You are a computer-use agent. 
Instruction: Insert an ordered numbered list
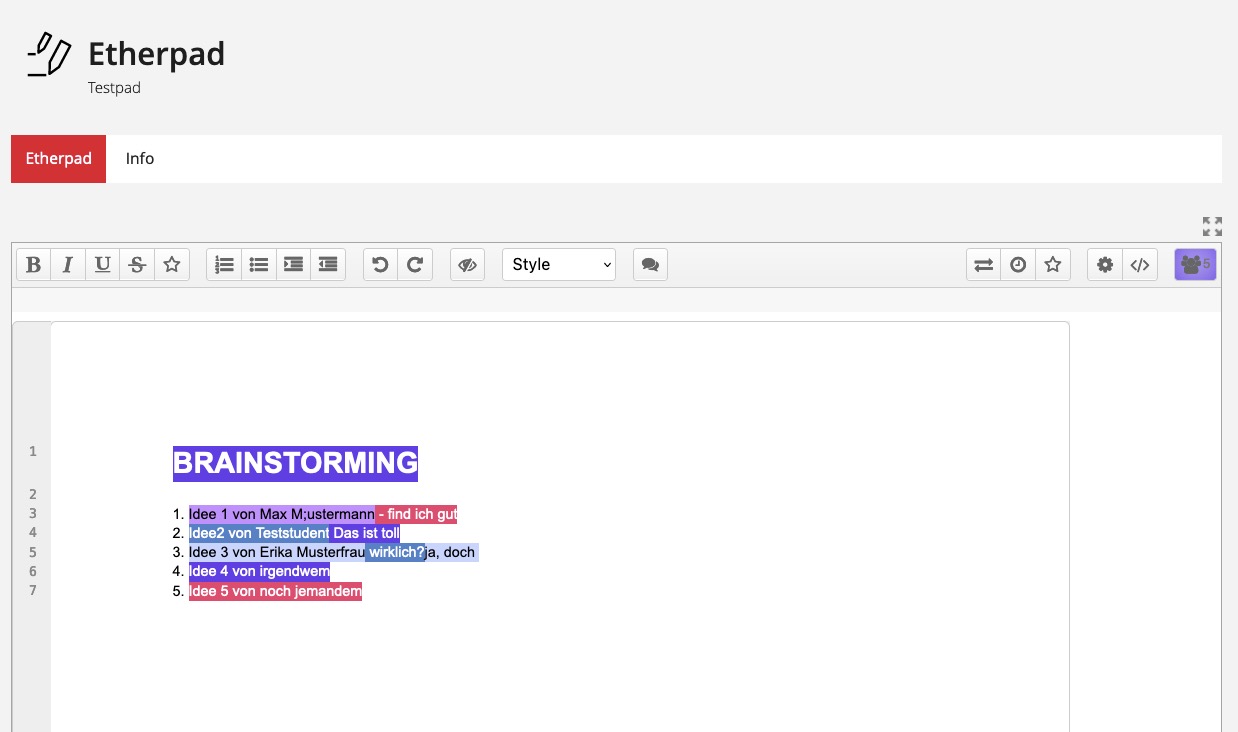pyautogui.click(x=224, y=265)
